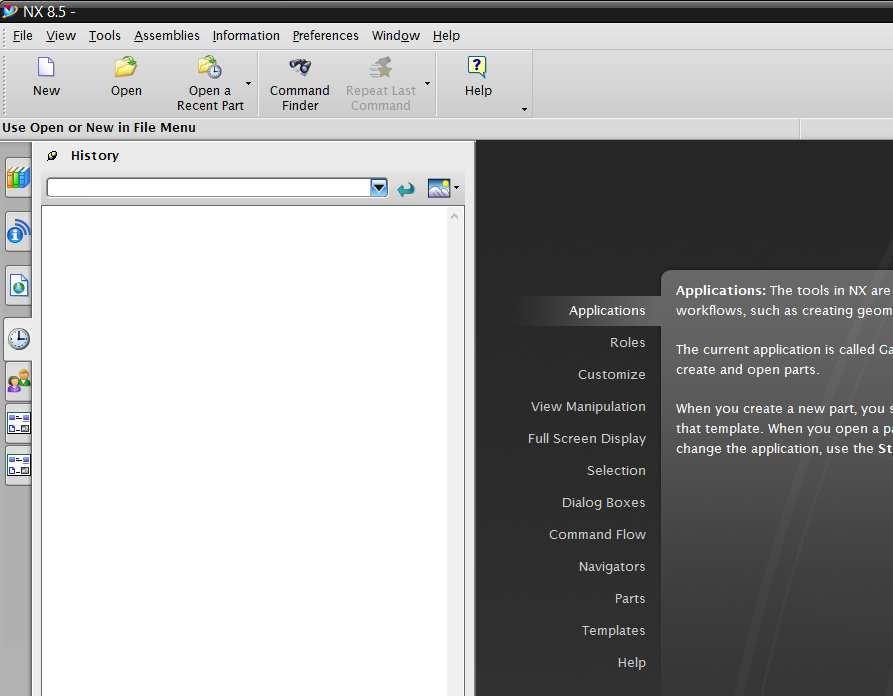Open a Recent Part icon
The width and height of the screenshot is (893, 696).
click(210, 67)
